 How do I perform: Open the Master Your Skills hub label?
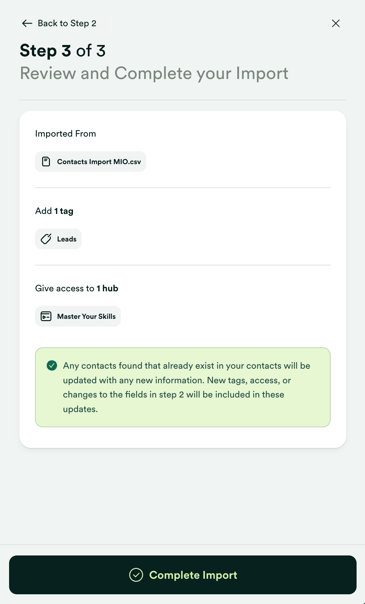(x=86, y=317)
